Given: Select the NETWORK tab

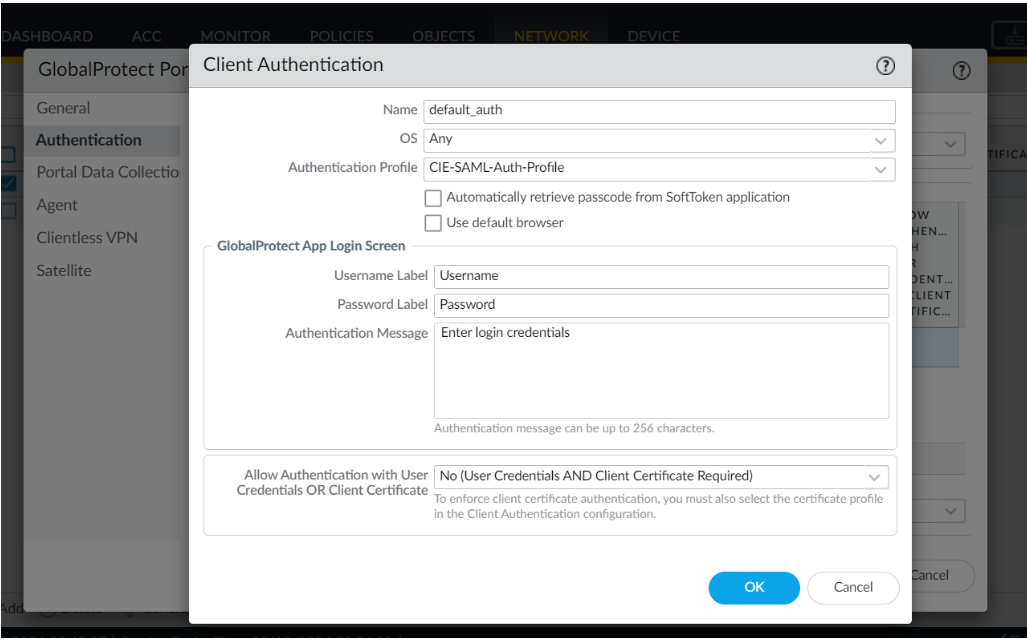Looking at the screenshot, I should 551,36.
